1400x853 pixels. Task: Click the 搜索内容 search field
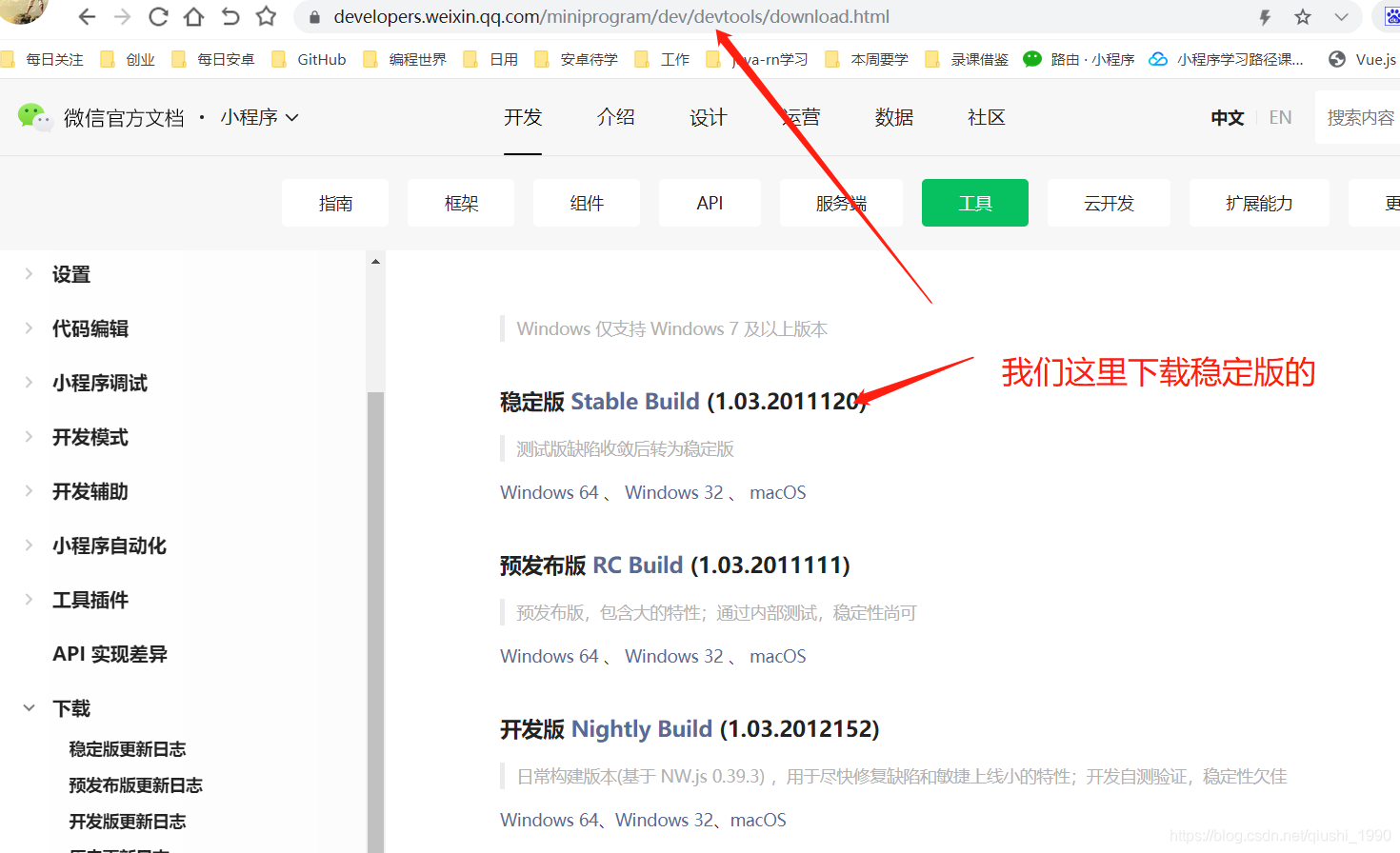(x=1362, y=116)
